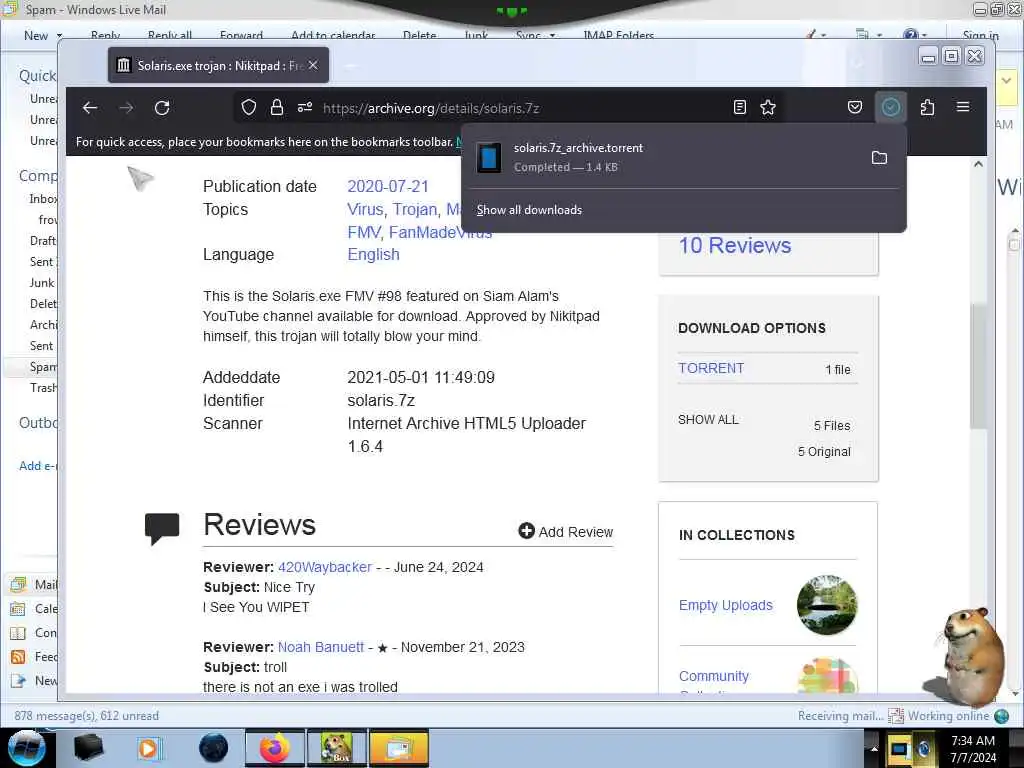
Task: Select Trash folder in Windows Live Mail
Action: (x=43, y=388)
